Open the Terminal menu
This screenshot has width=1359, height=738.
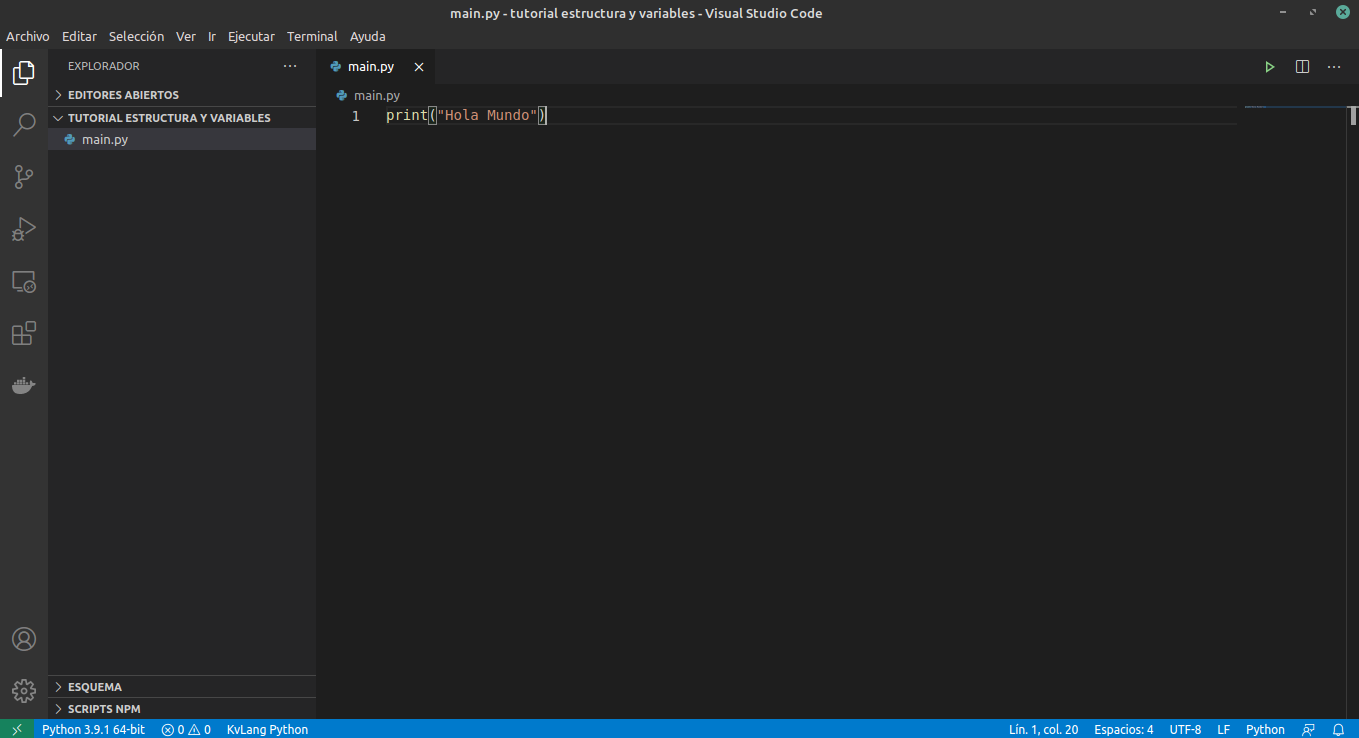pos(312,36)
